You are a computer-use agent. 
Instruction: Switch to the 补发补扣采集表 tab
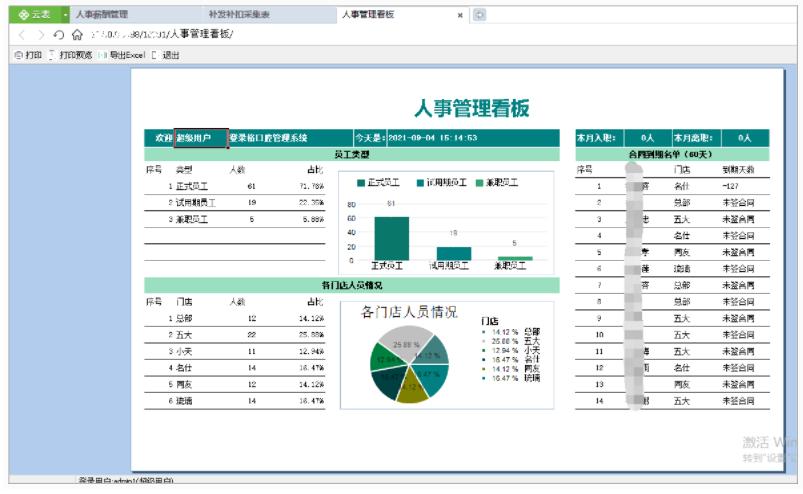pyautogui.click(x=239, y=14)
